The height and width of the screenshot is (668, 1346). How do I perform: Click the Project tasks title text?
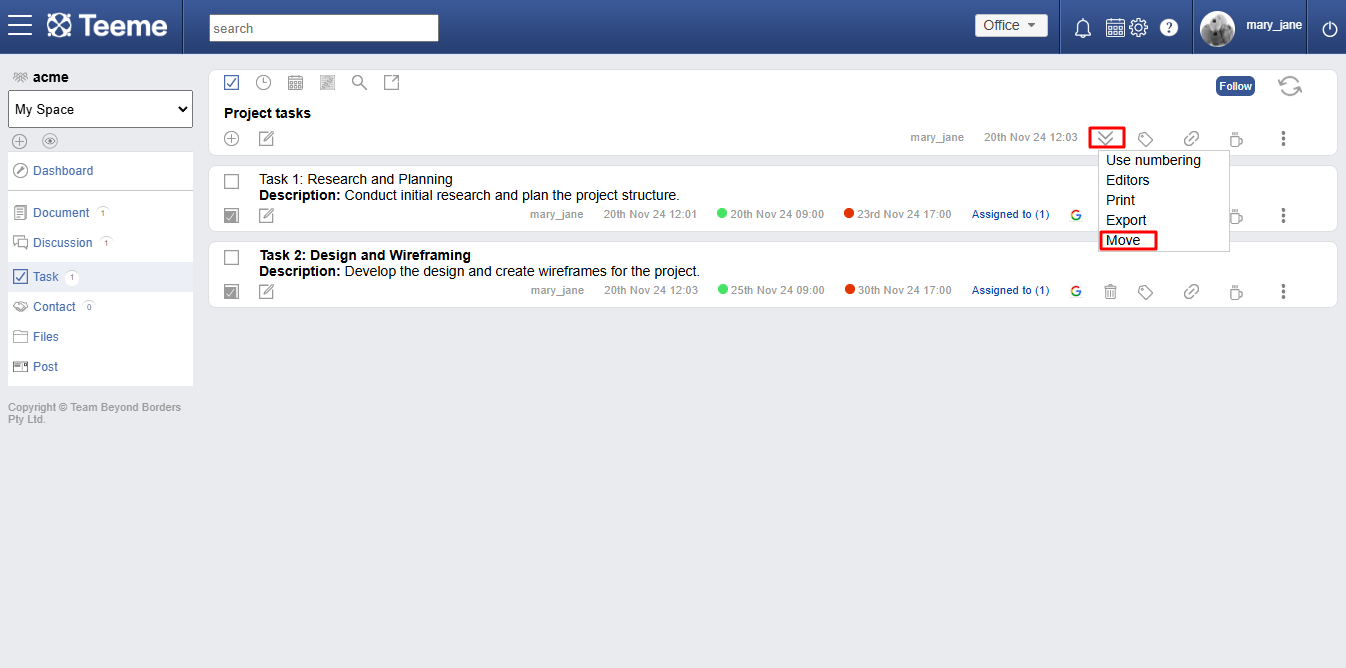[267, 113]
